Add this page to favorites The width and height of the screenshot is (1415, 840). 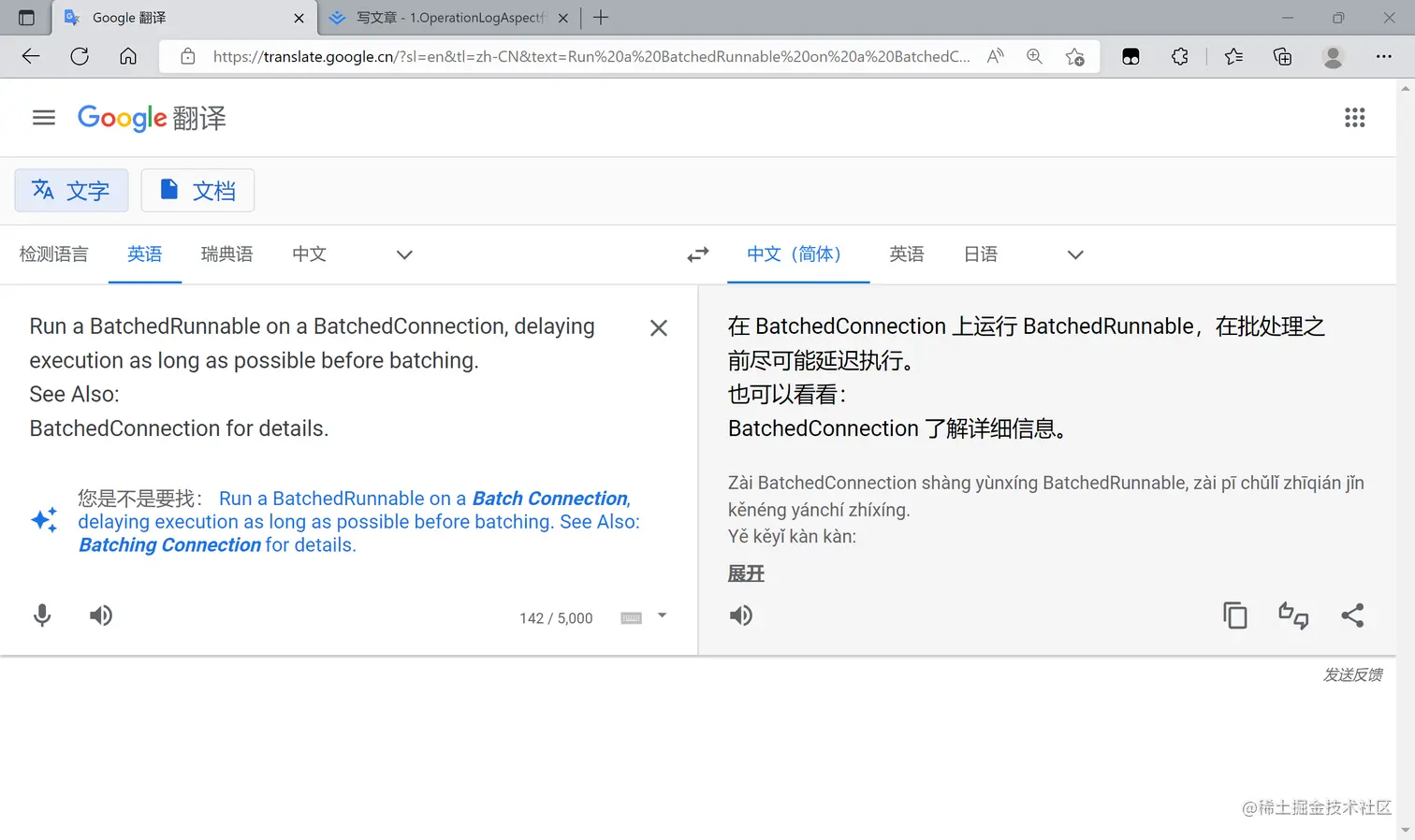[1074, 56]
